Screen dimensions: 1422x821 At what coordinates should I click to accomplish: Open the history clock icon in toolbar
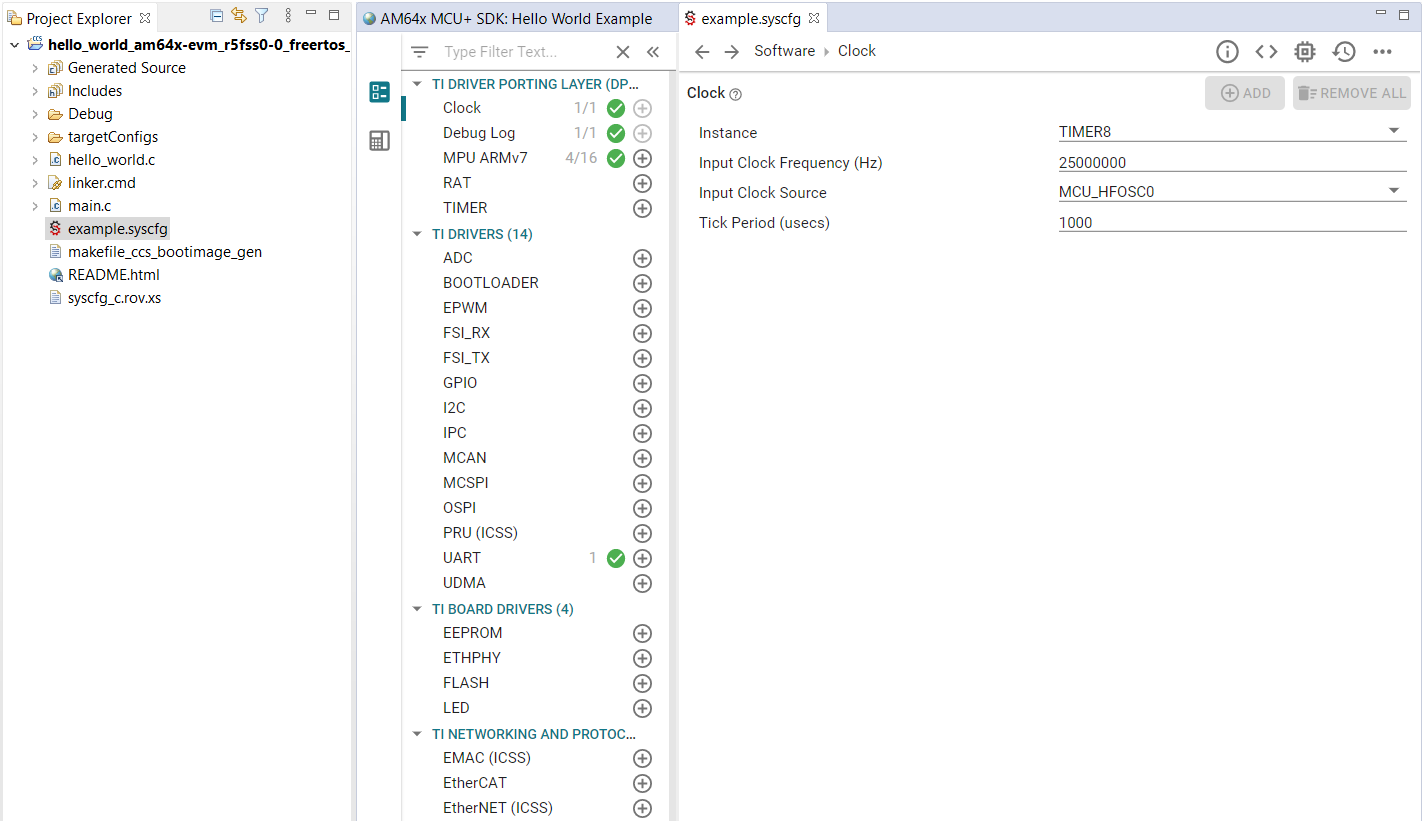click(1343, 52)
